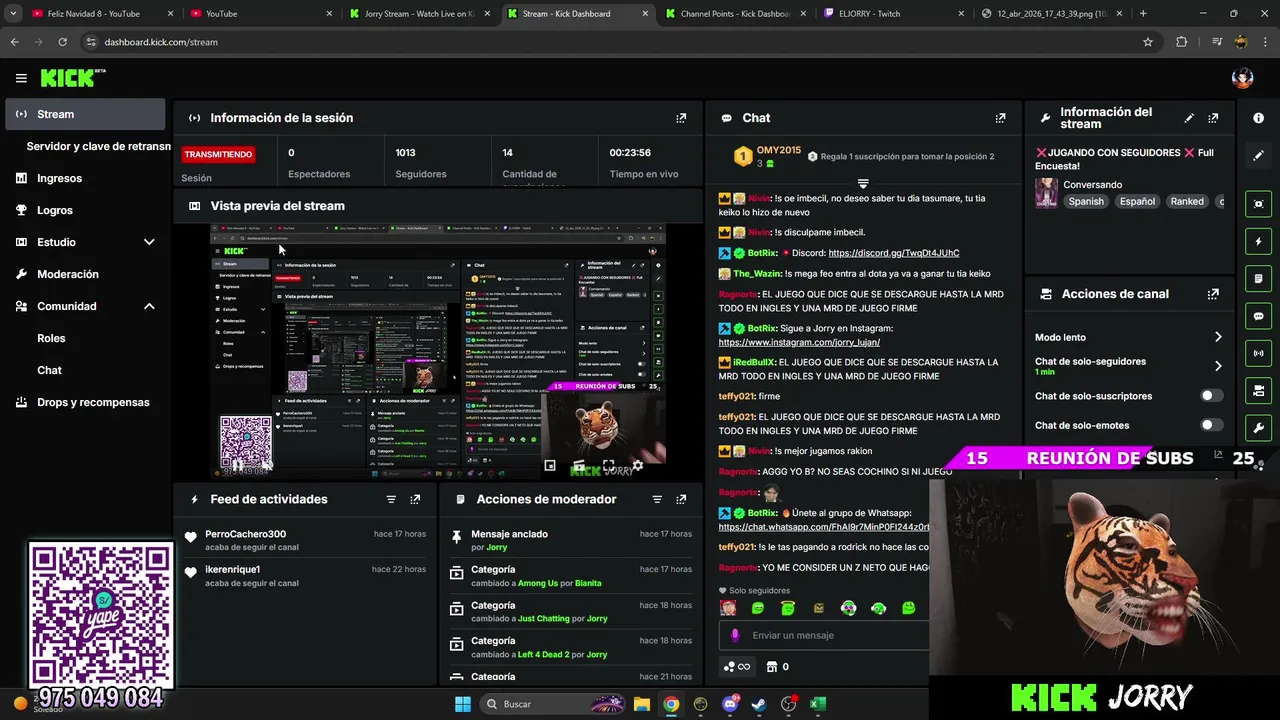Open filter options for Feed de actividades

[x=391, y=499]
